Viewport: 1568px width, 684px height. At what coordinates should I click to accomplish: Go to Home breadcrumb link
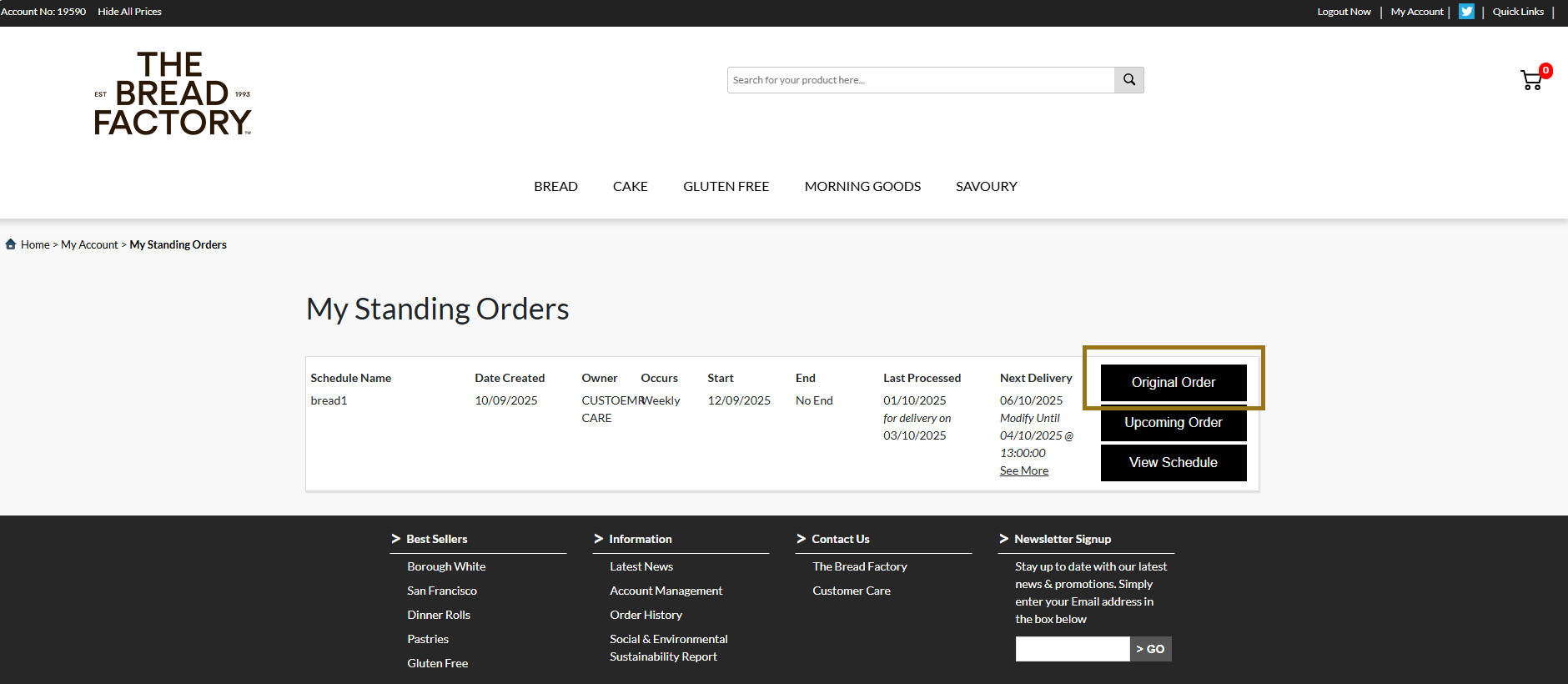click(x=35, y=244)
